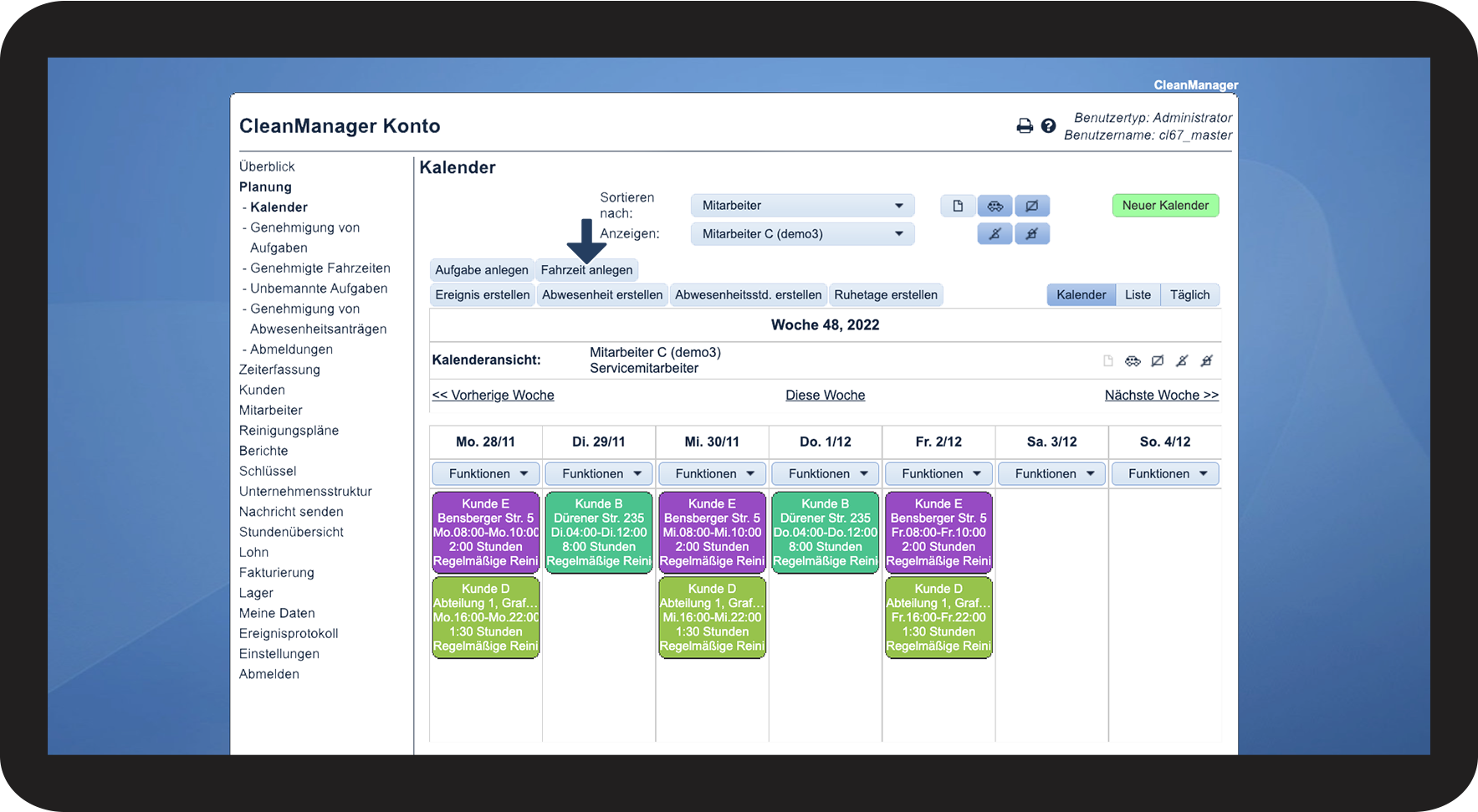Open the Kunde B task on Tuesday
The height and width of the screenshot is (812, 1478).
[599, 533]
